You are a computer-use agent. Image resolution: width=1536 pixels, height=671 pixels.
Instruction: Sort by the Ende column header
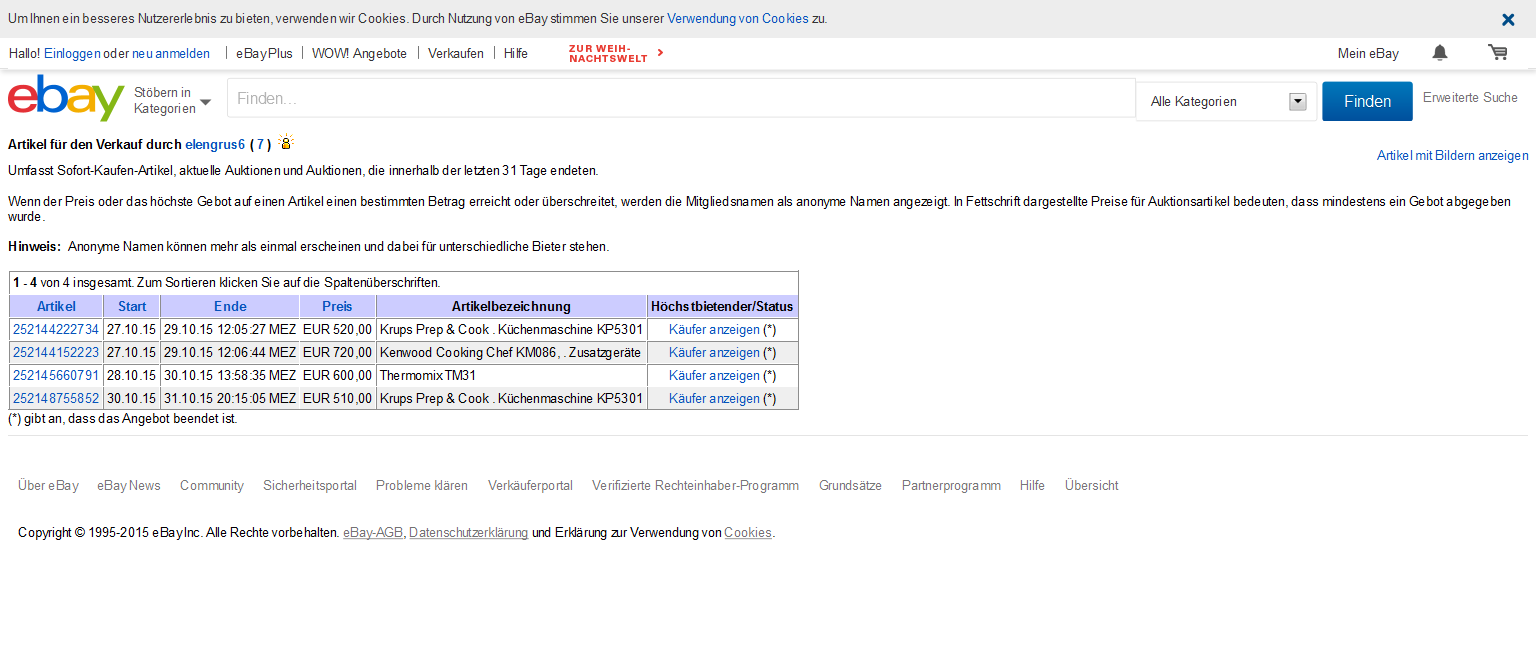230,307
